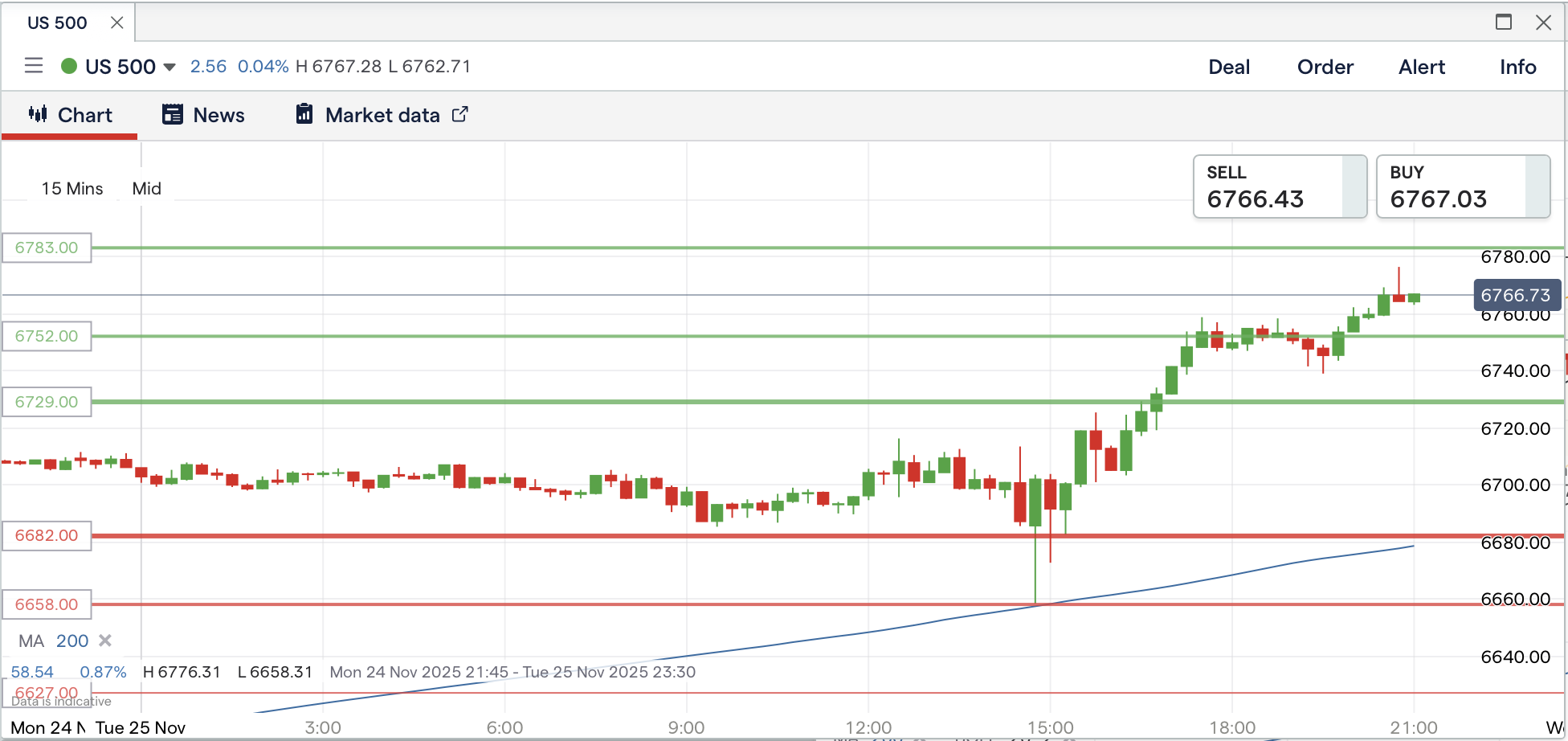This screenshot has height=741, width=1568.
Task: Click the green market status dot
Action: pyautogui.click(x=69, y=66)
